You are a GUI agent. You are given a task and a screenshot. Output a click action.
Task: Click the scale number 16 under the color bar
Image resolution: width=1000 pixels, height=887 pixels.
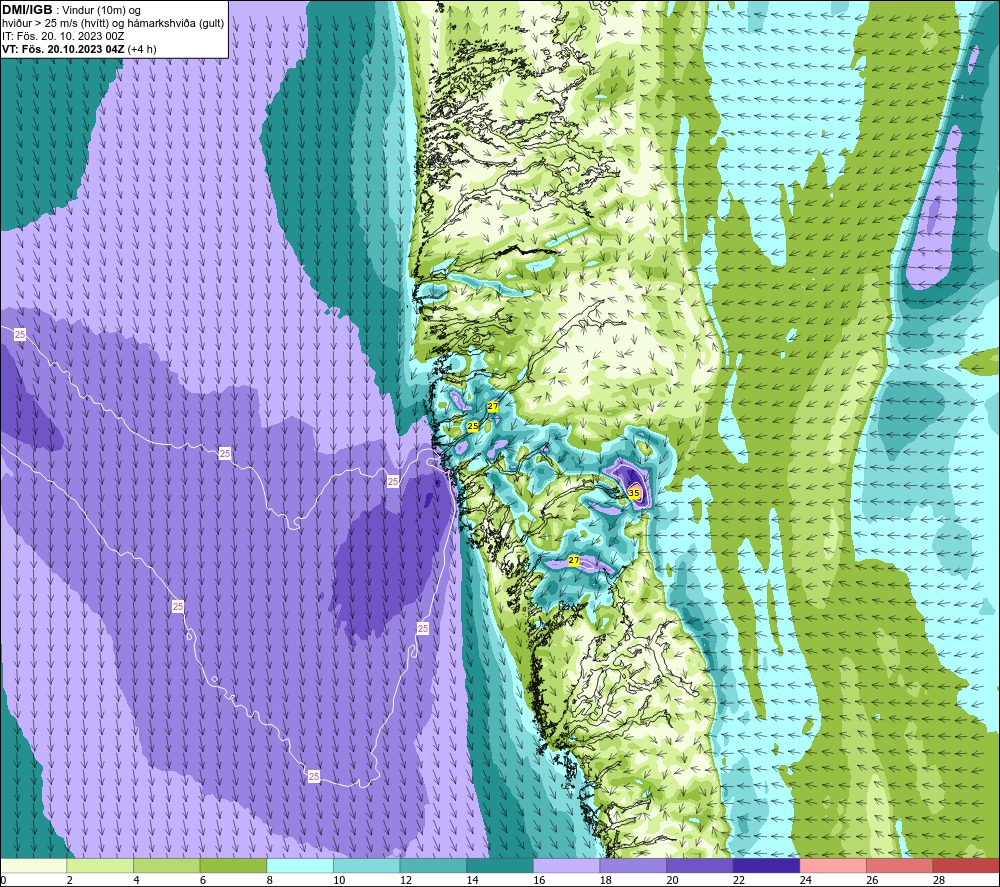[539, 880]
